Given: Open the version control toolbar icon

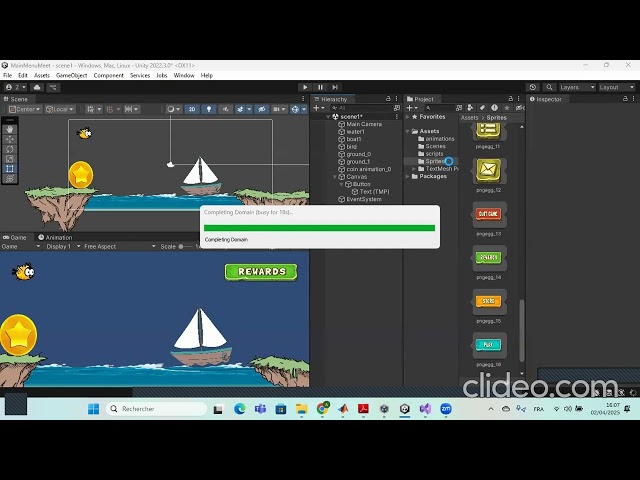Looking at the screenshot, I should tap(53, 87).
